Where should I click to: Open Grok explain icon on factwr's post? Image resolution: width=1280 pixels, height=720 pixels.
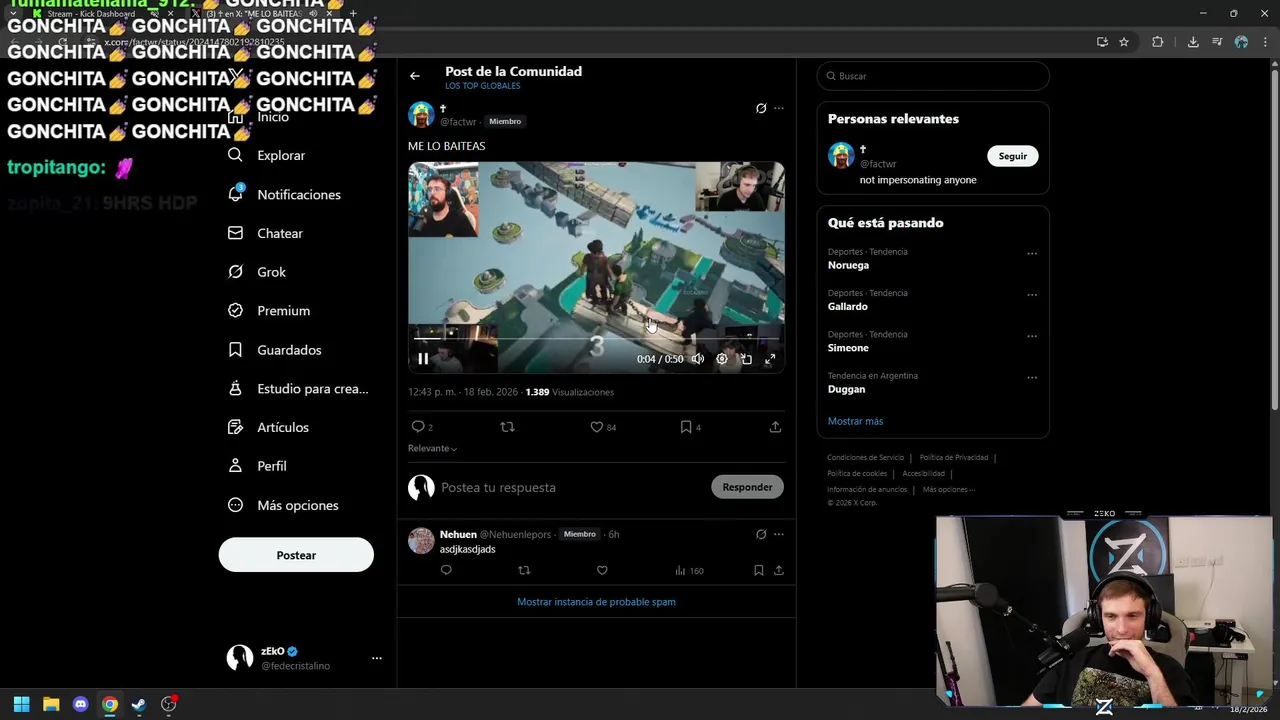coord(761,108)
